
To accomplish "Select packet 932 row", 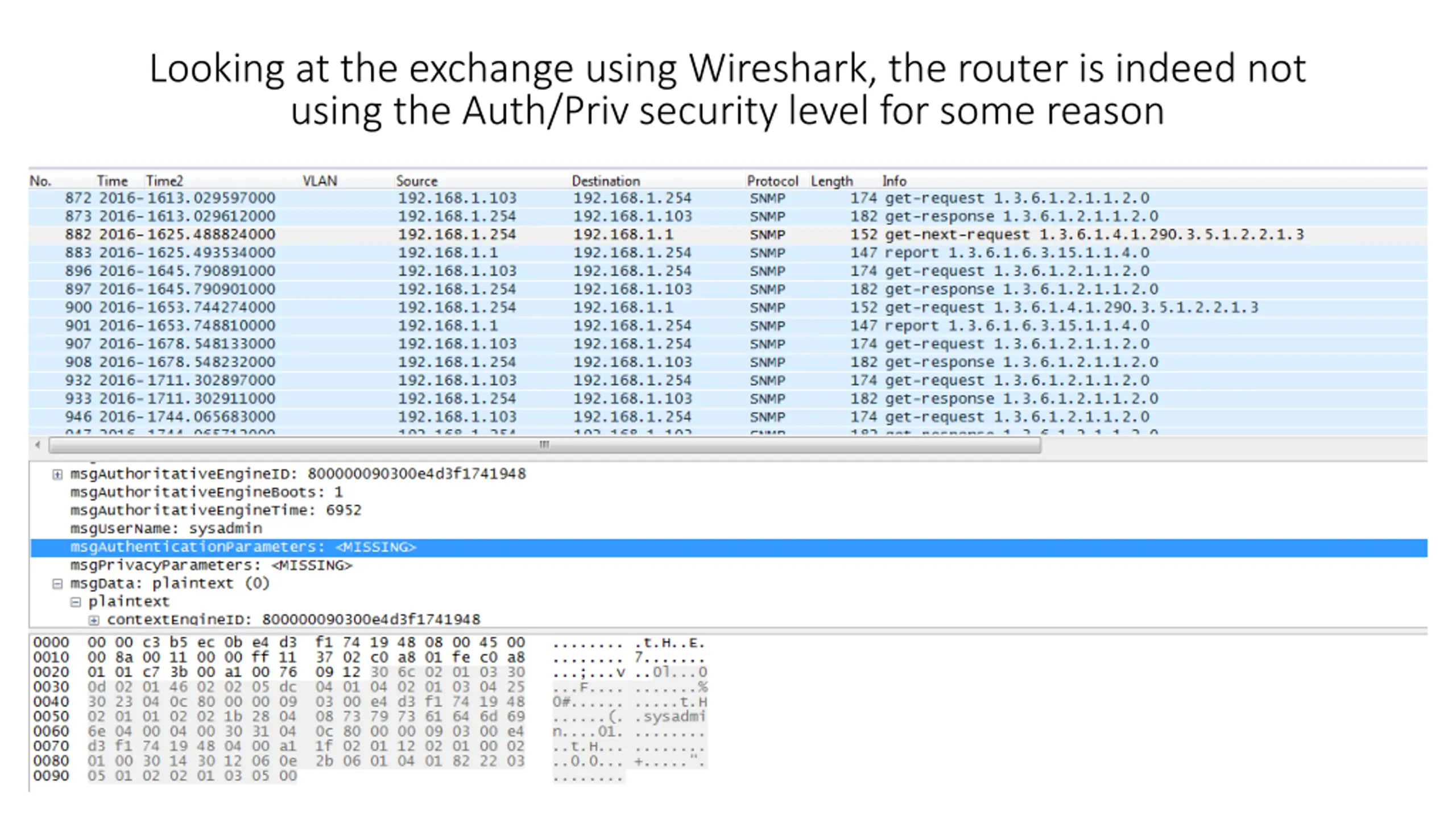I will [x=728, y=380].
